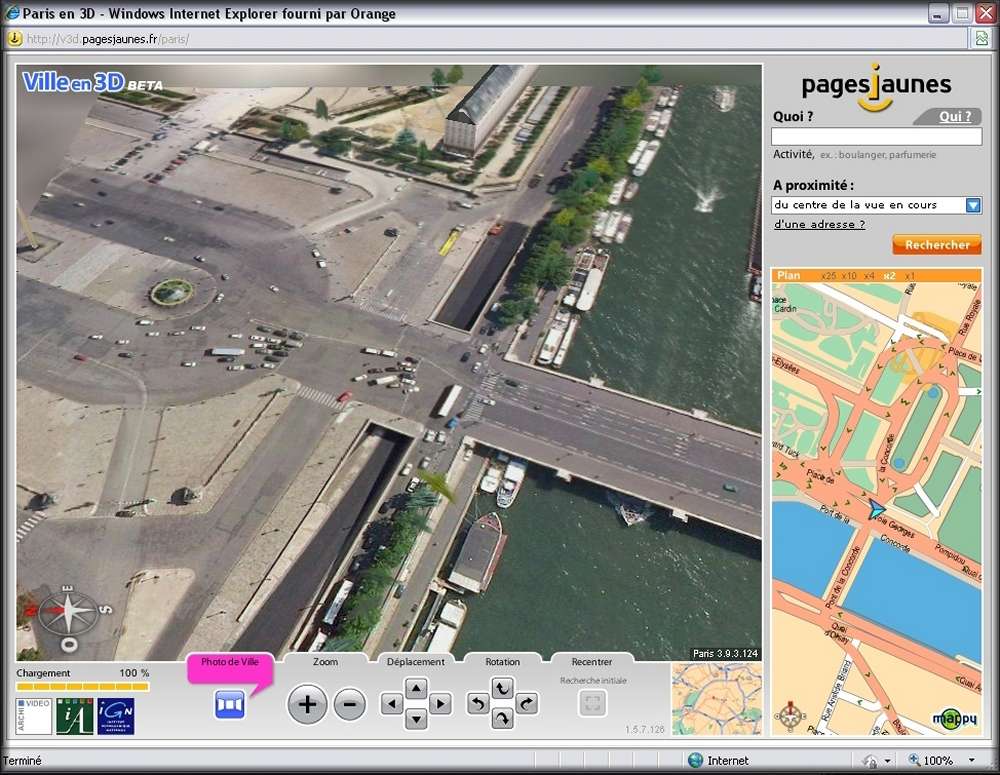Select the x4 plan zoom level

869,275
